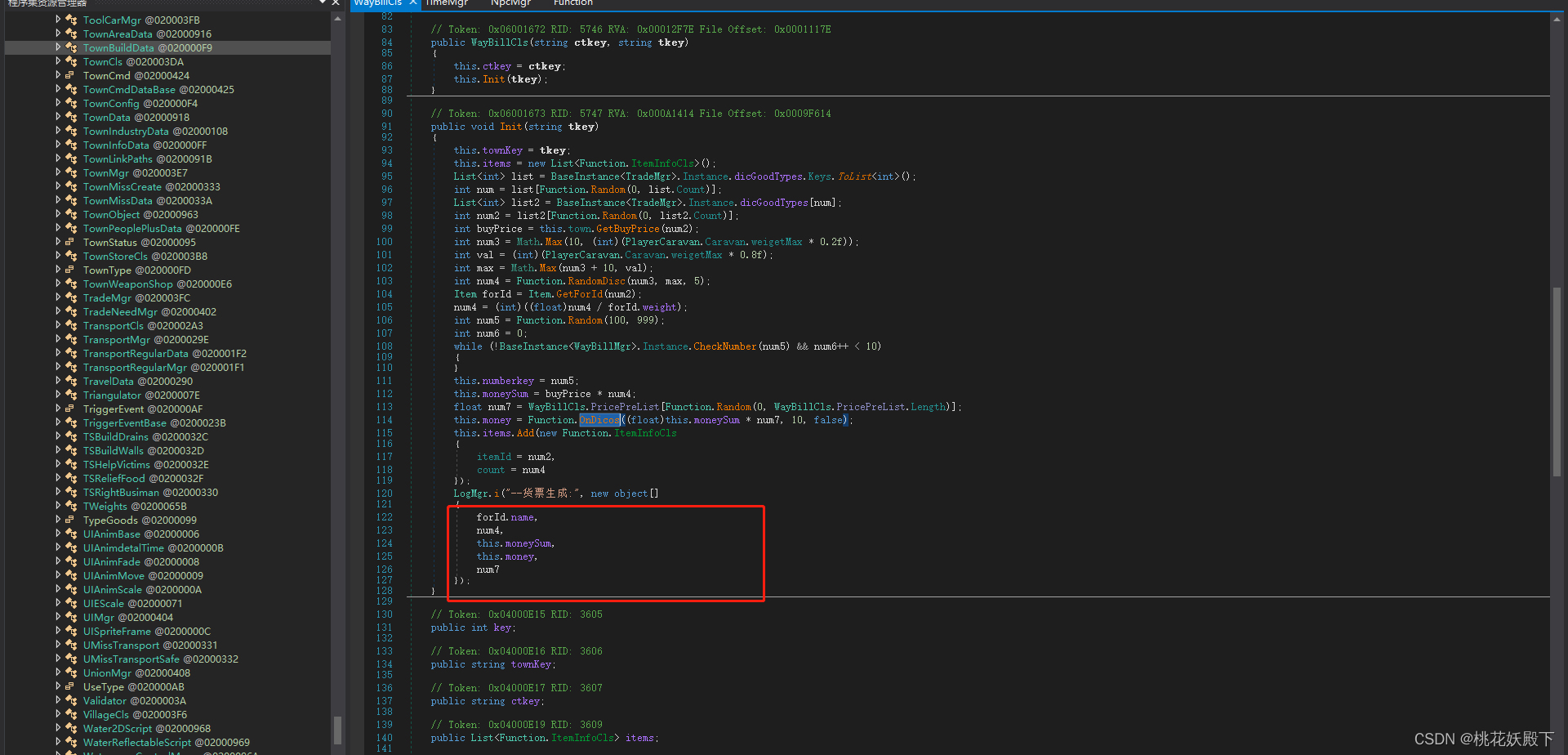Switch to the TimeMgr tab
The height and width of the screenshot is (755, 1568).
447,3
